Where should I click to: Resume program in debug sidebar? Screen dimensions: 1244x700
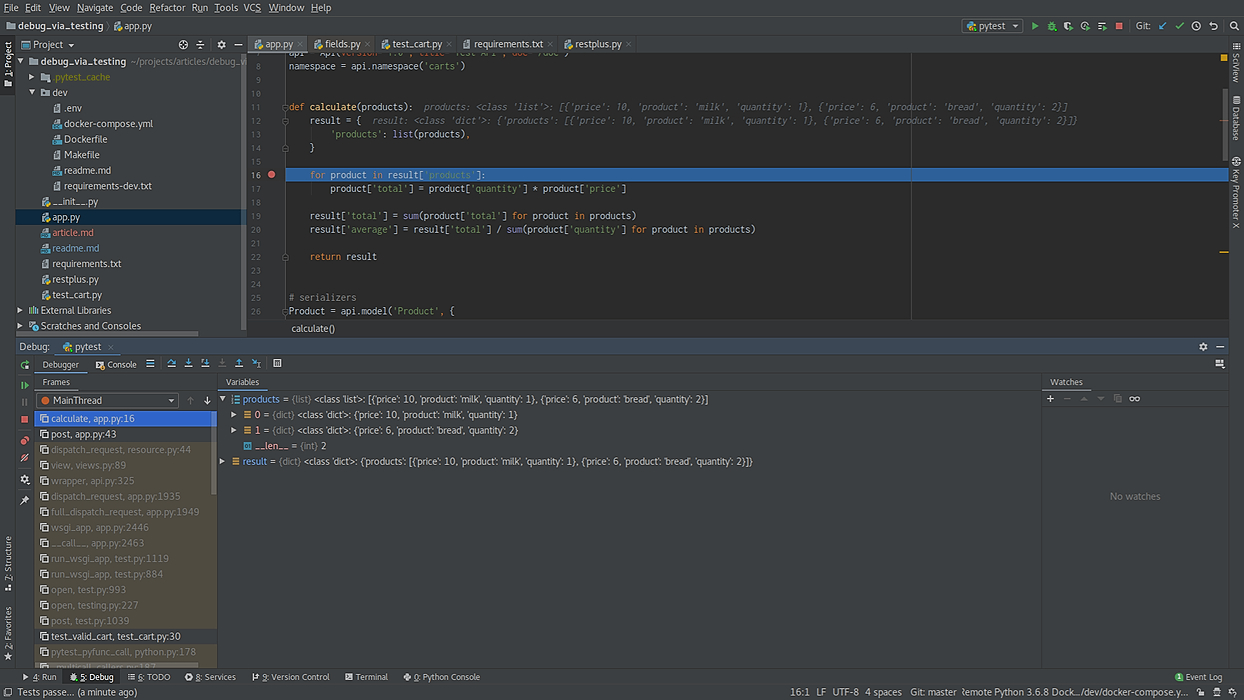click(x=25, y=385)
